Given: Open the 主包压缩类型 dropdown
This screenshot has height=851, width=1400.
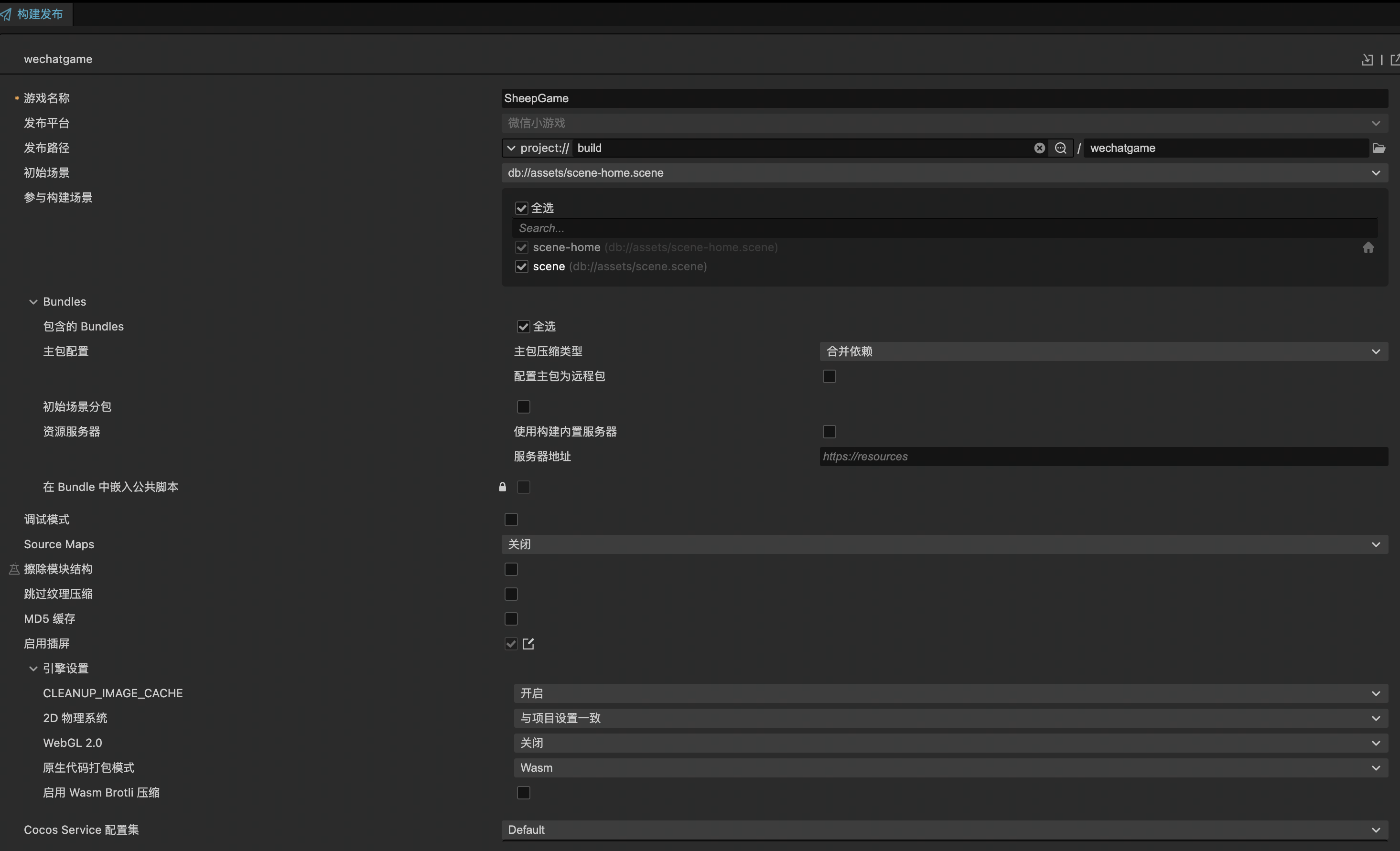Looking at the screenshot, I should (x=1103, y=351).
